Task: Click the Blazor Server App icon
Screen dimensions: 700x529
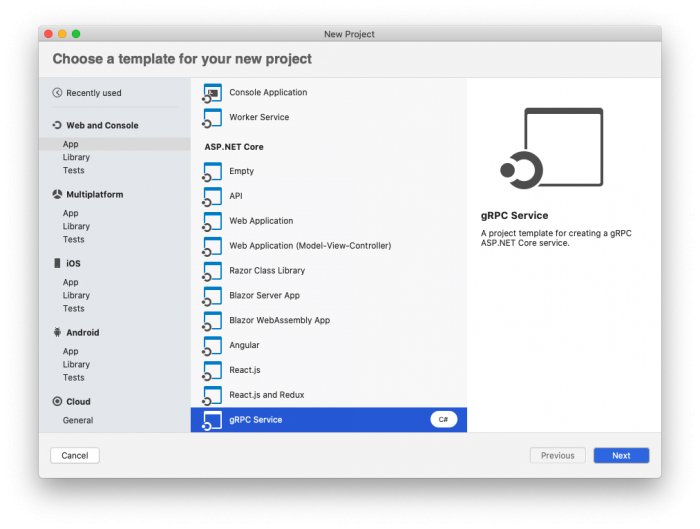Action: [x=212, y=296]
